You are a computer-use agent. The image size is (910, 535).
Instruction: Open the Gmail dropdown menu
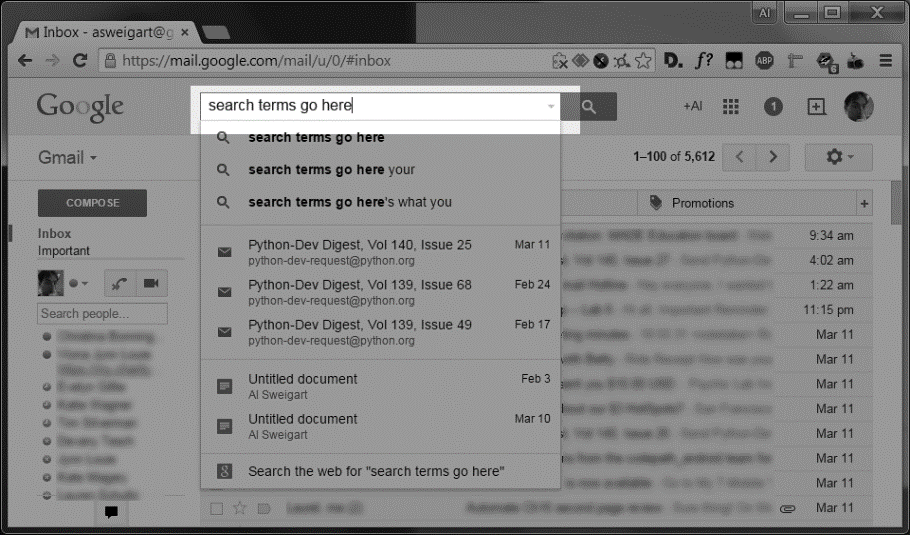pos(67,157)
